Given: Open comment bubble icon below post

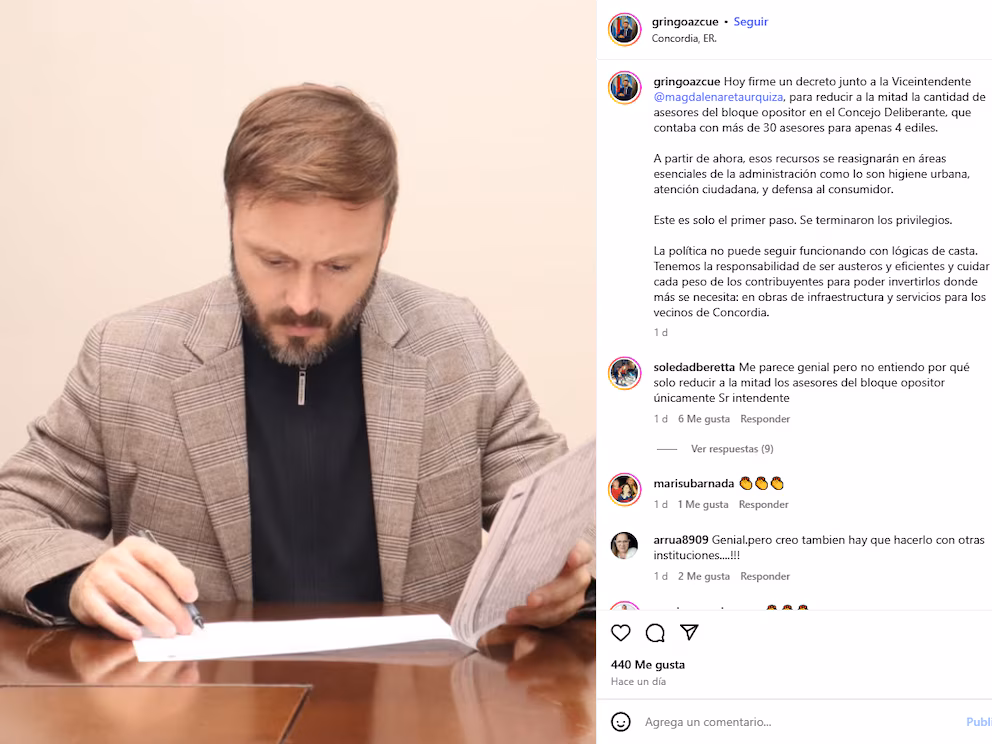Looking at the screenshot, I should point(655,633).
